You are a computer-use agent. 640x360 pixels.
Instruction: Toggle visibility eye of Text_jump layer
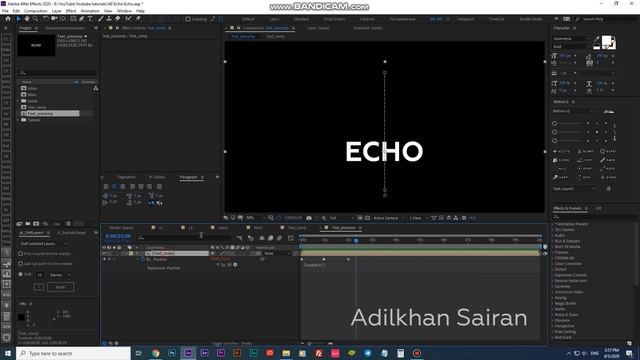coord(104,253)
